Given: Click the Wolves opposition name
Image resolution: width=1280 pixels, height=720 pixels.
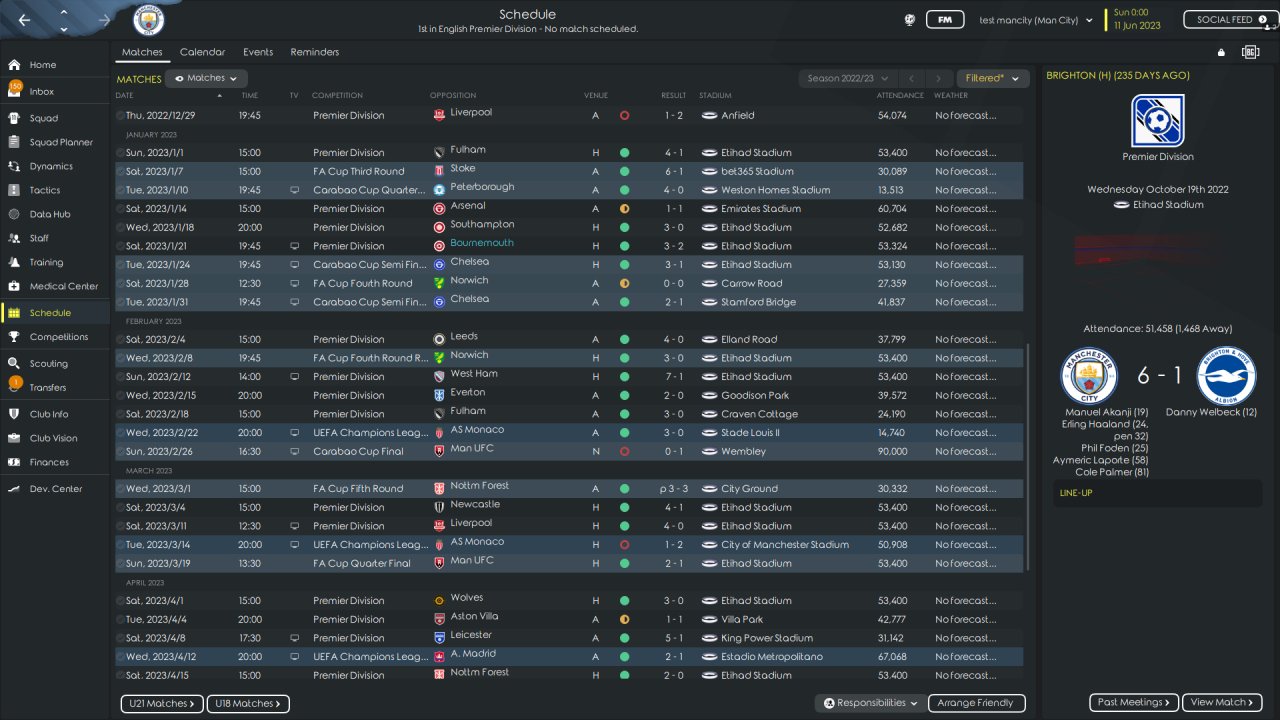Looking at the screenshot, I should pos(466,598).
